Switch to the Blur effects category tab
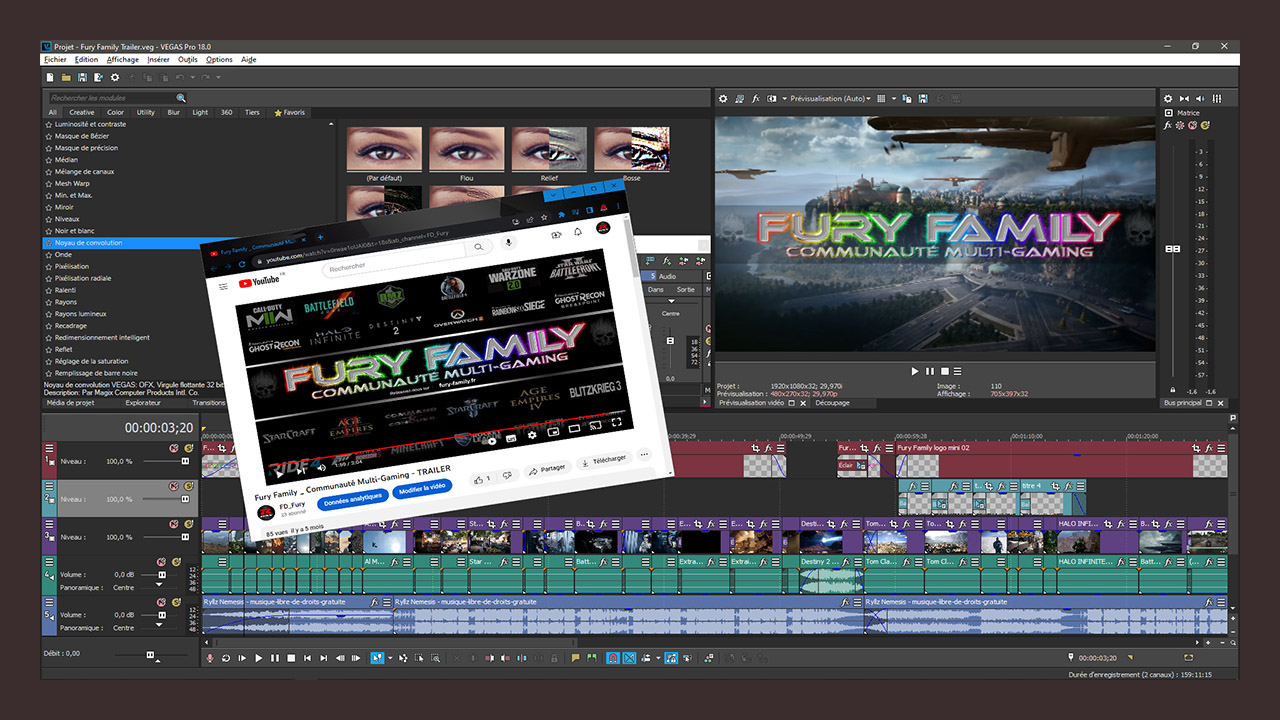The width and height of the screenshot is (1280, 720). click(x=174, y=113)
